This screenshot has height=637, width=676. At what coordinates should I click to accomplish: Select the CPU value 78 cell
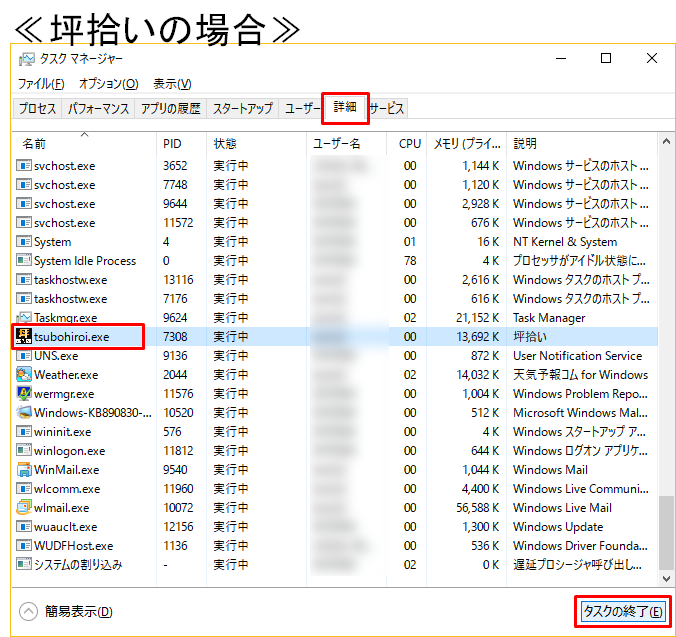[410, 260]
